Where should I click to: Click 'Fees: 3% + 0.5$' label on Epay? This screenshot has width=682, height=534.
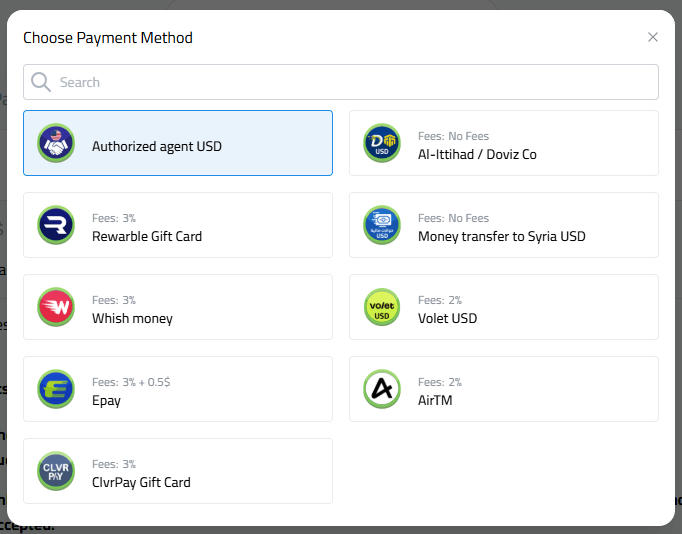click(131, 382)
